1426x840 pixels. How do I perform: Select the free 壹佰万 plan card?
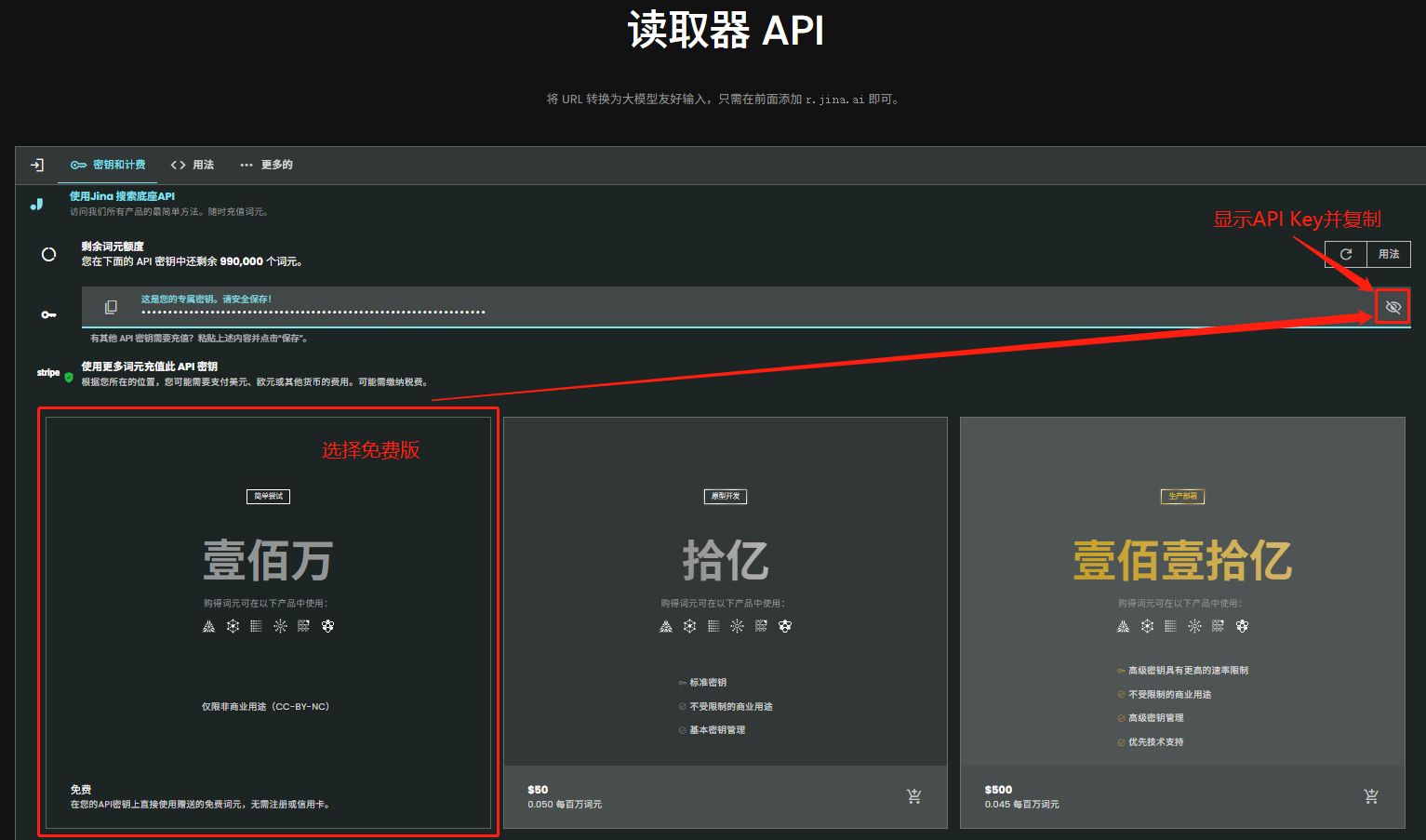tap(268, 622)
